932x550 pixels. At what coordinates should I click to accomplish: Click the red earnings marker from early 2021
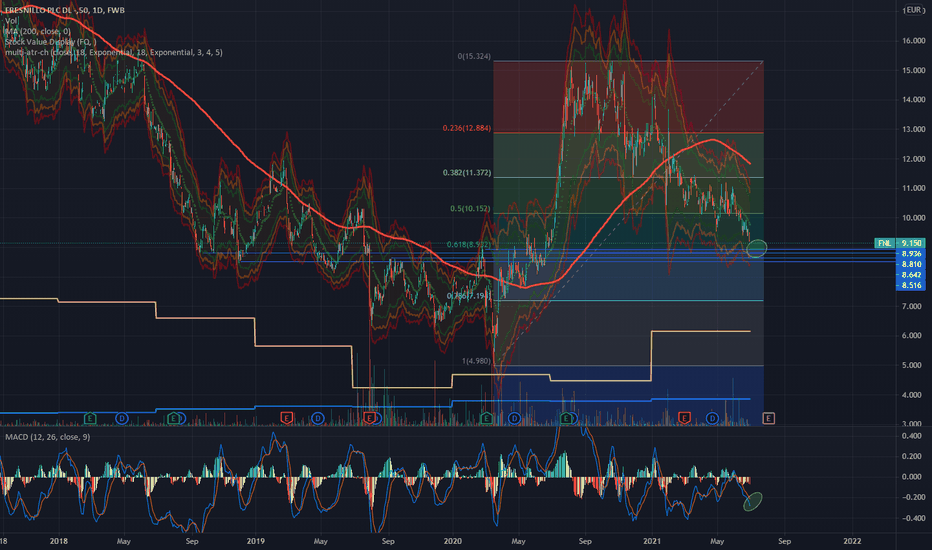click(x=684, y=419)
